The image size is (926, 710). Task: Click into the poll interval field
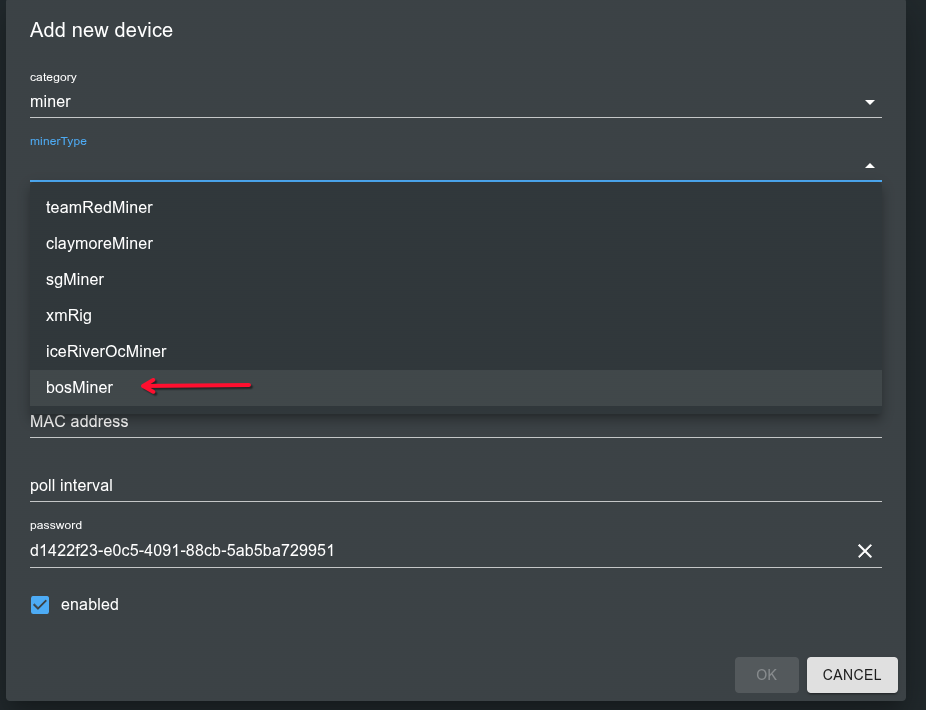(x=455, y=486)
